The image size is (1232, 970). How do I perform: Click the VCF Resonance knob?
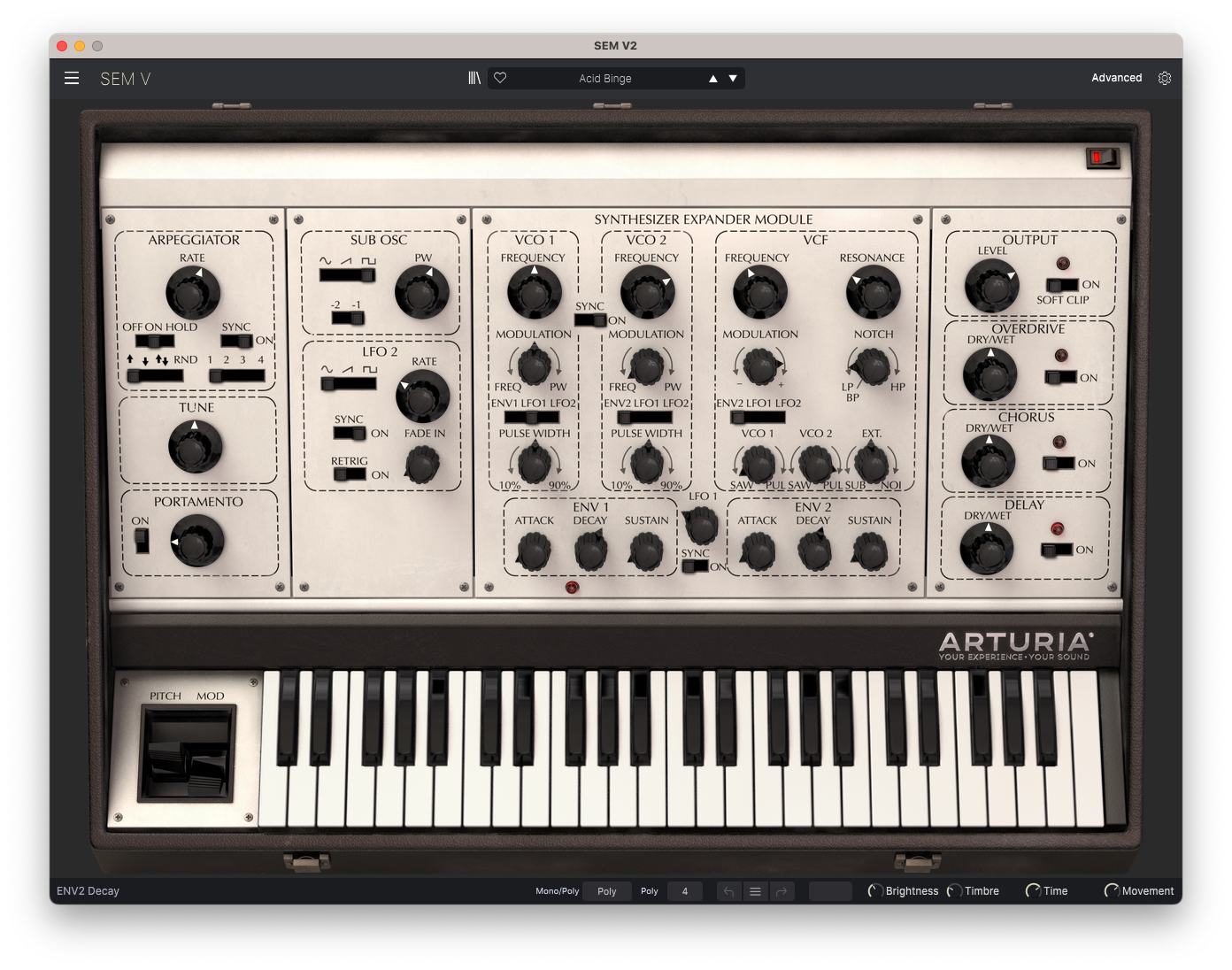[873, 292]
